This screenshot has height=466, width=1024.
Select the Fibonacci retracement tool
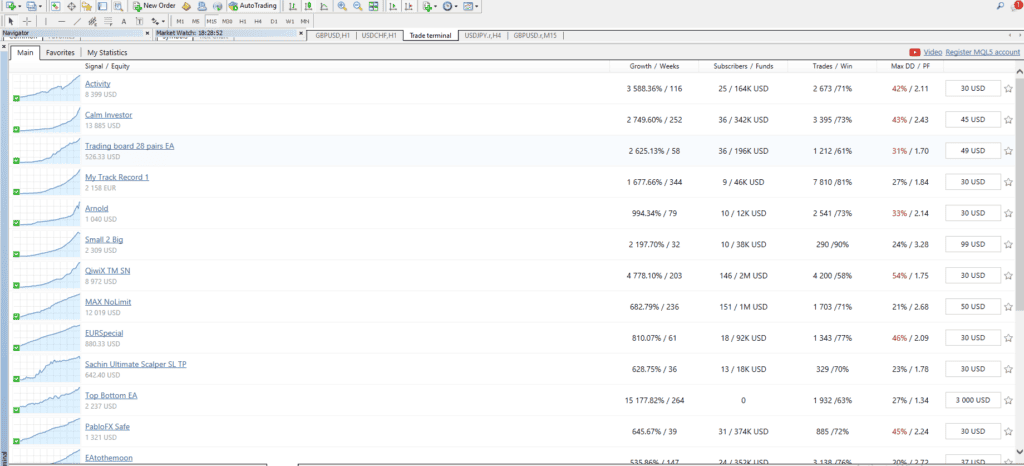click(108, 22)
